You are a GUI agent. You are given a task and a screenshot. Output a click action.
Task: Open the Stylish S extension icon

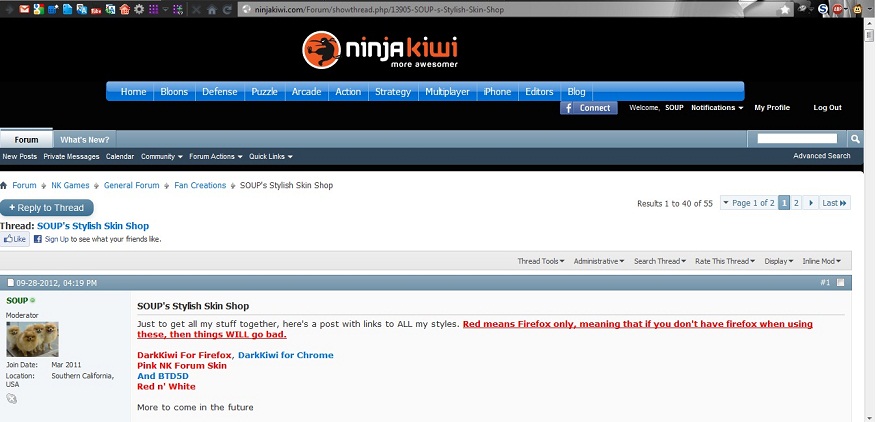823,9
